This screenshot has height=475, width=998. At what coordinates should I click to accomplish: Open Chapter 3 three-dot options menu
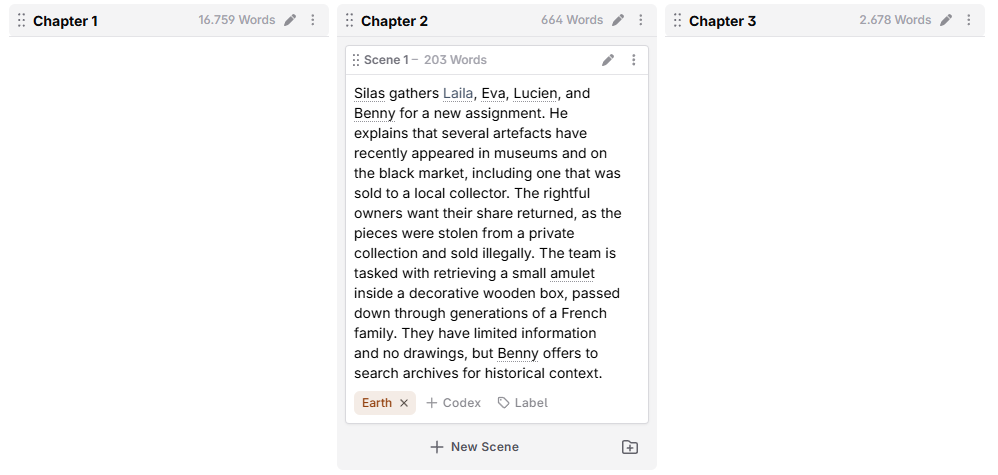coord(969,20)
